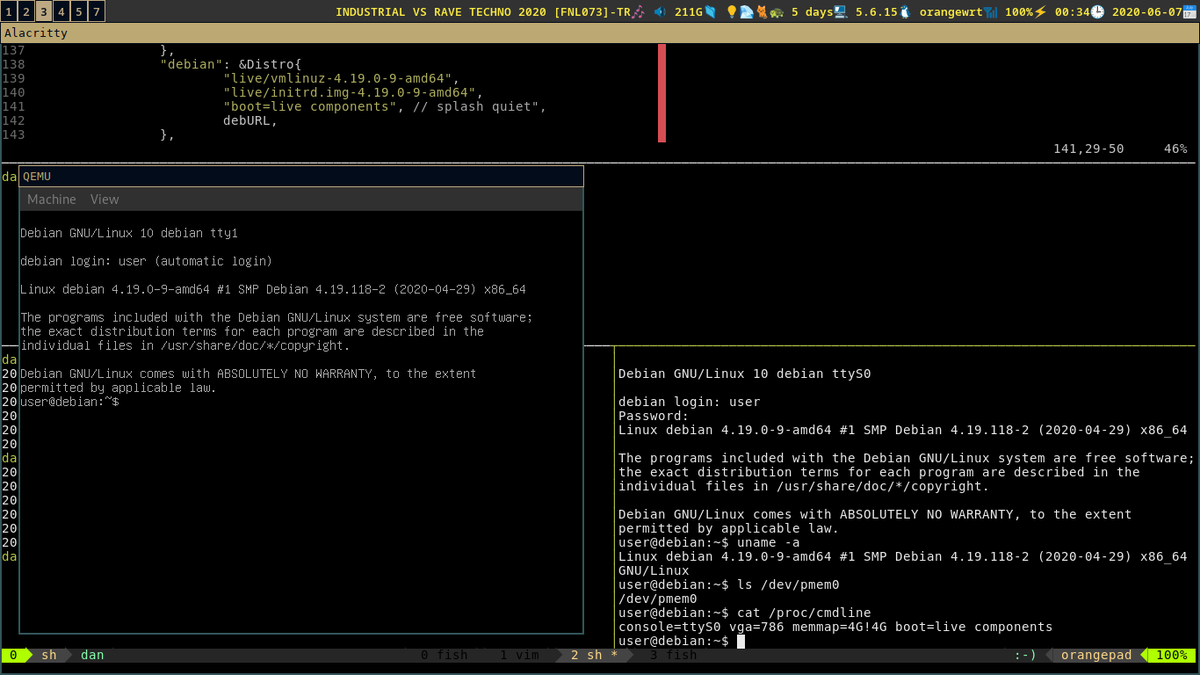Click the calendar icon after the date
Screen dimensions: 1200x675
click(1192, 12)
